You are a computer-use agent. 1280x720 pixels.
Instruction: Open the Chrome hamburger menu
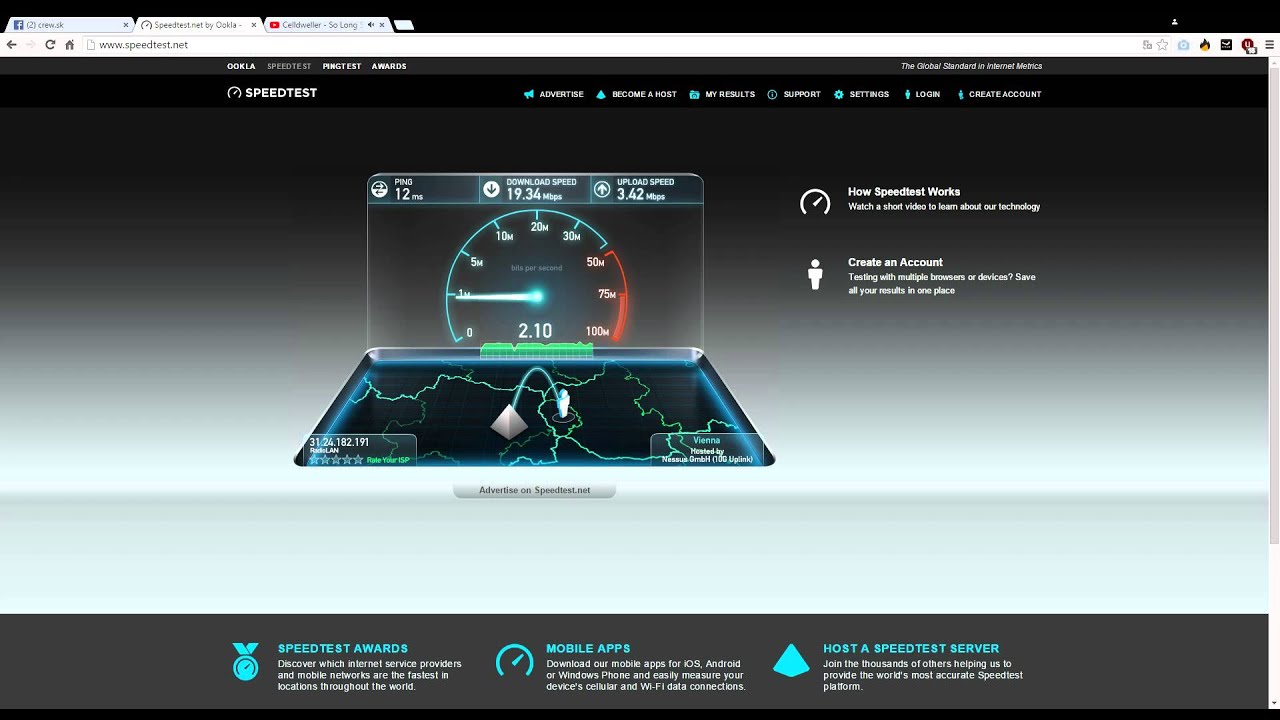coord(1269,45)
